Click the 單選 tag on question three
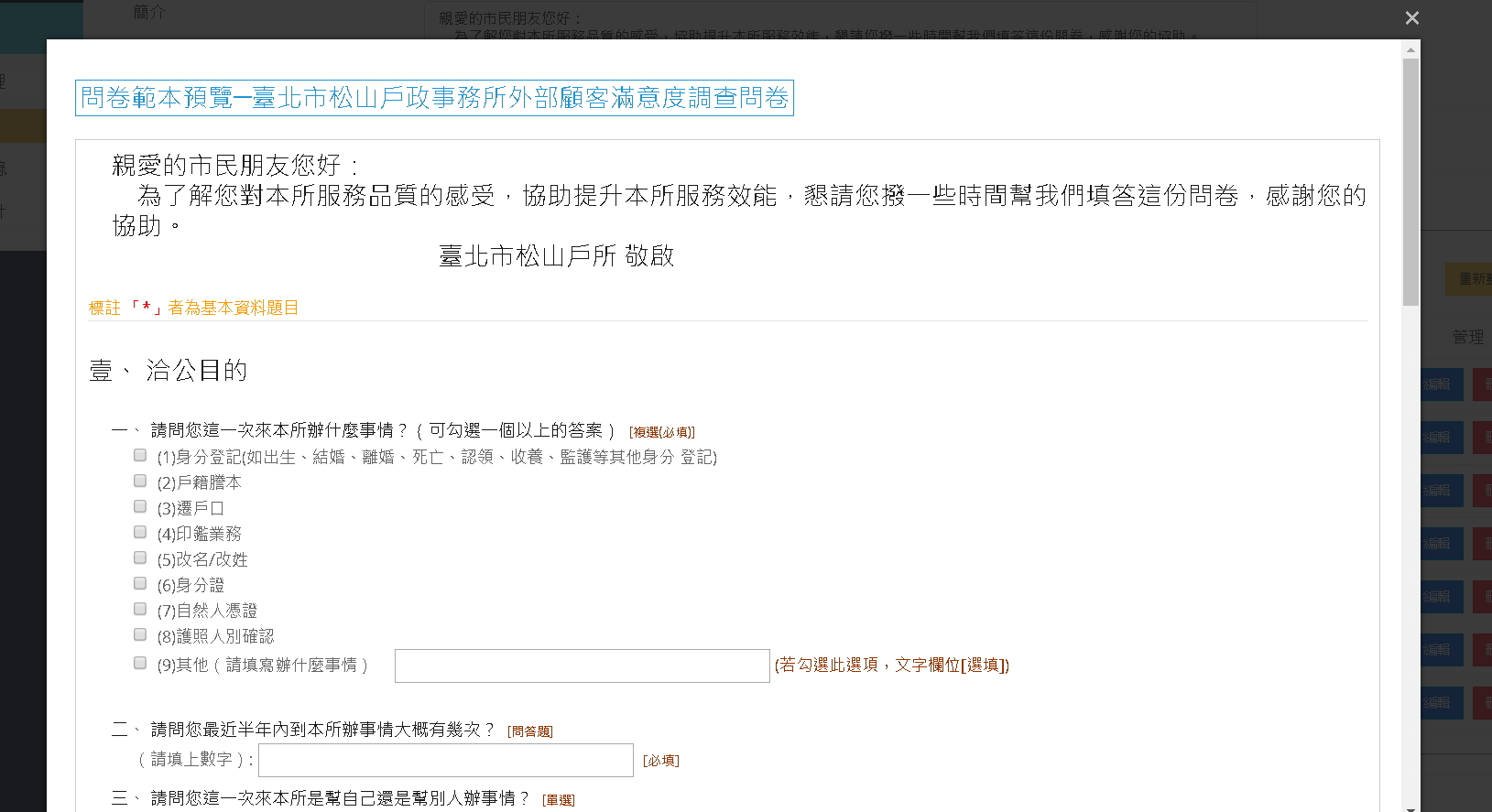This screenshot has height=812, width=1492. (558, 800)
